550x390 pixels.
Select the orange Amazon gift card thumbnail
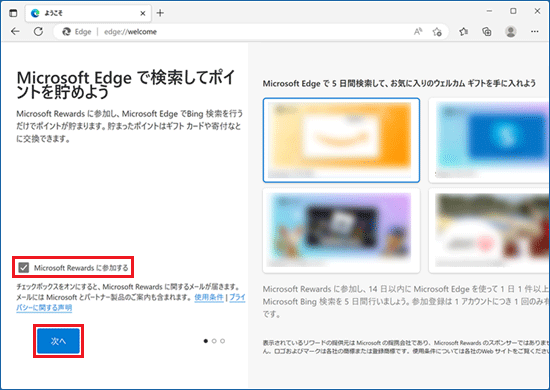341,140
